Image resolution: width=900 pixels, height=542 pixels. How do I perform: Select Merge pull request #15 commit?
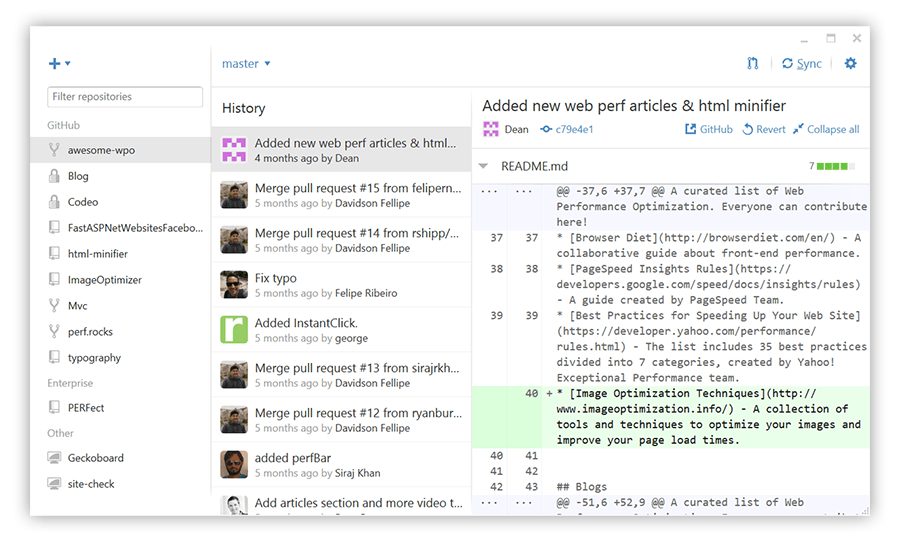coord(342,195)
